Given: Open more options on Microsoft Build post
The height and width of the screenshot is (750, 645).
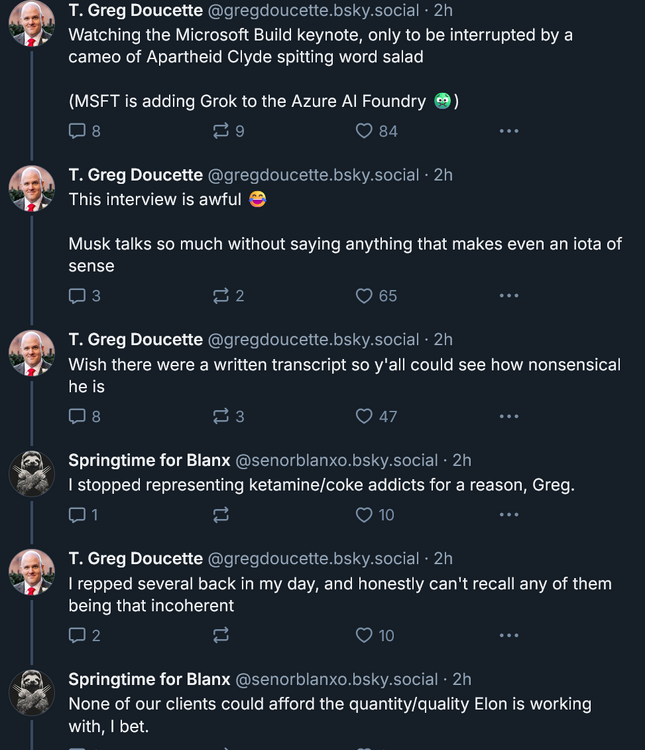Looking at the screenshot, I should click(508, 130).
